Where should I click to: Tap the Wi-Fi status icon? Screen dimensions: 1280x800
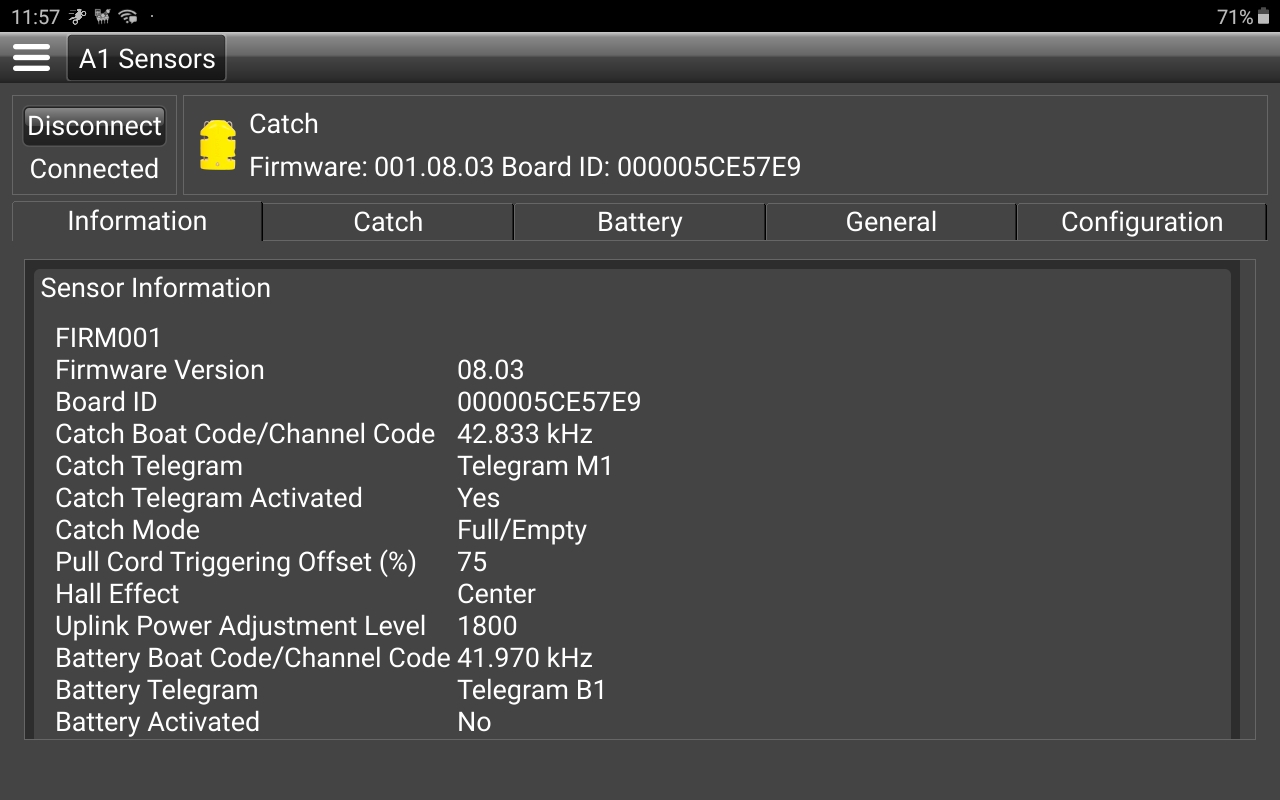(127, 17)
